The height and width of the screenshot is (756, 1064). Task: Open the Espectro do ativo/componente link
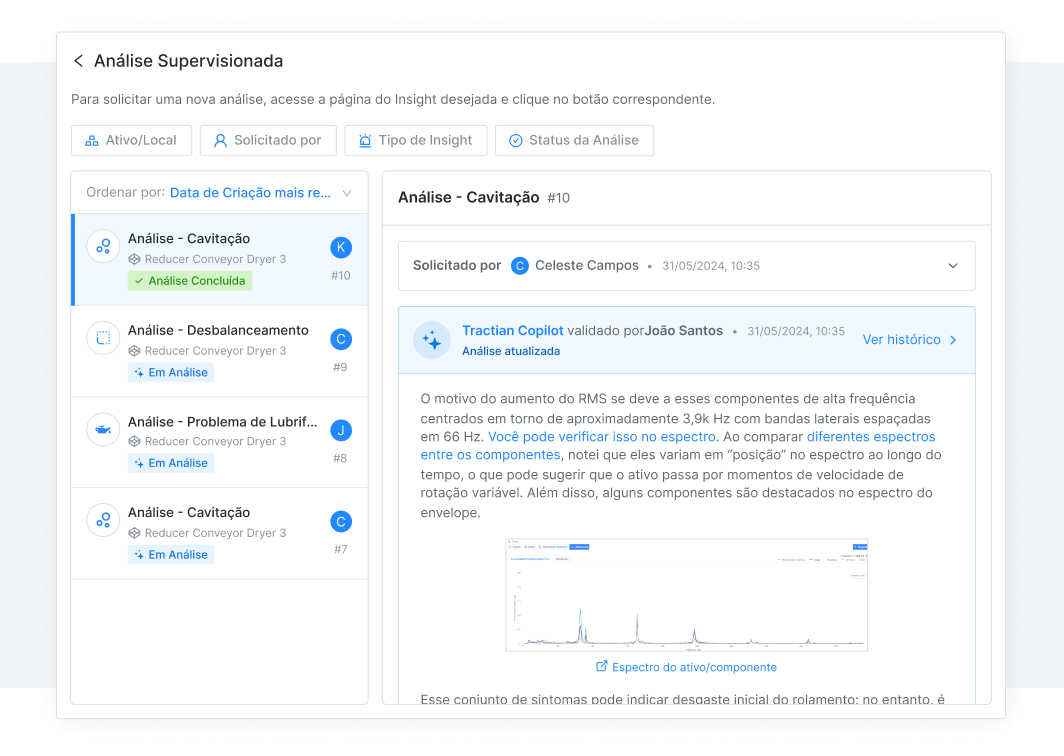(x=686, y=667)
